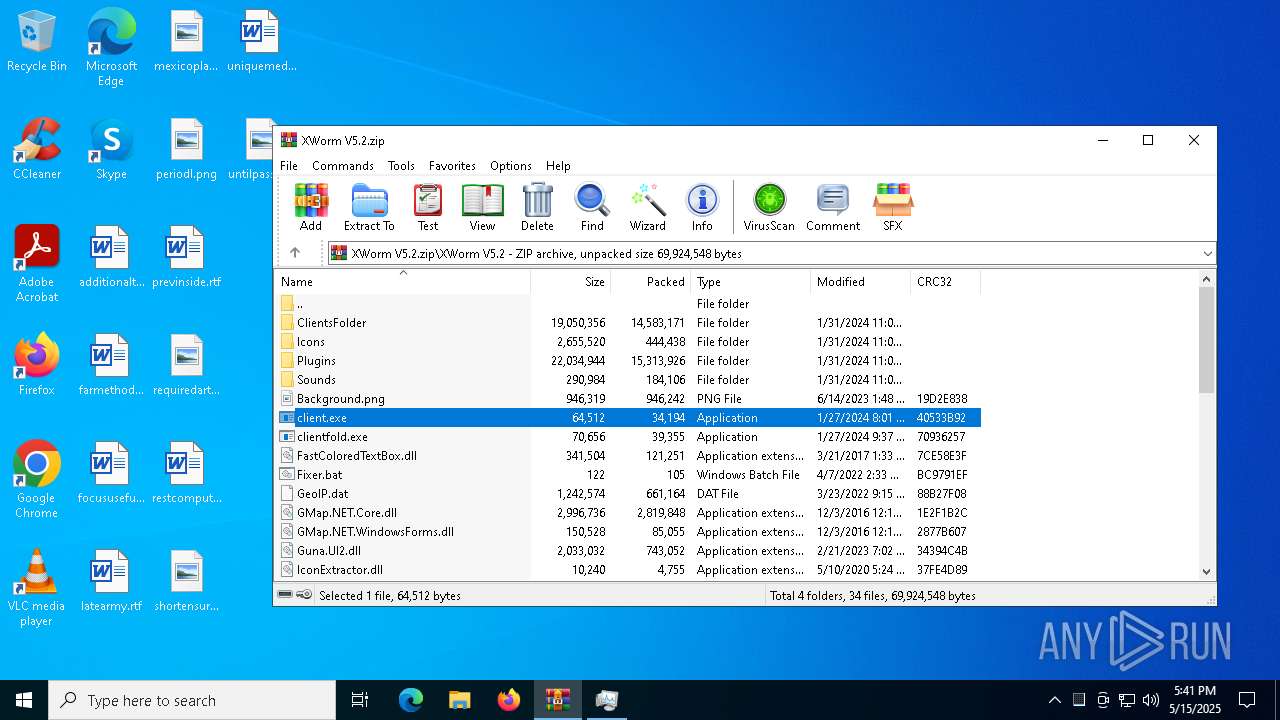Start VirusScan on the archive
This screenshot has width=1280, height=720.
pyautogui.click(x=769, y=208)
